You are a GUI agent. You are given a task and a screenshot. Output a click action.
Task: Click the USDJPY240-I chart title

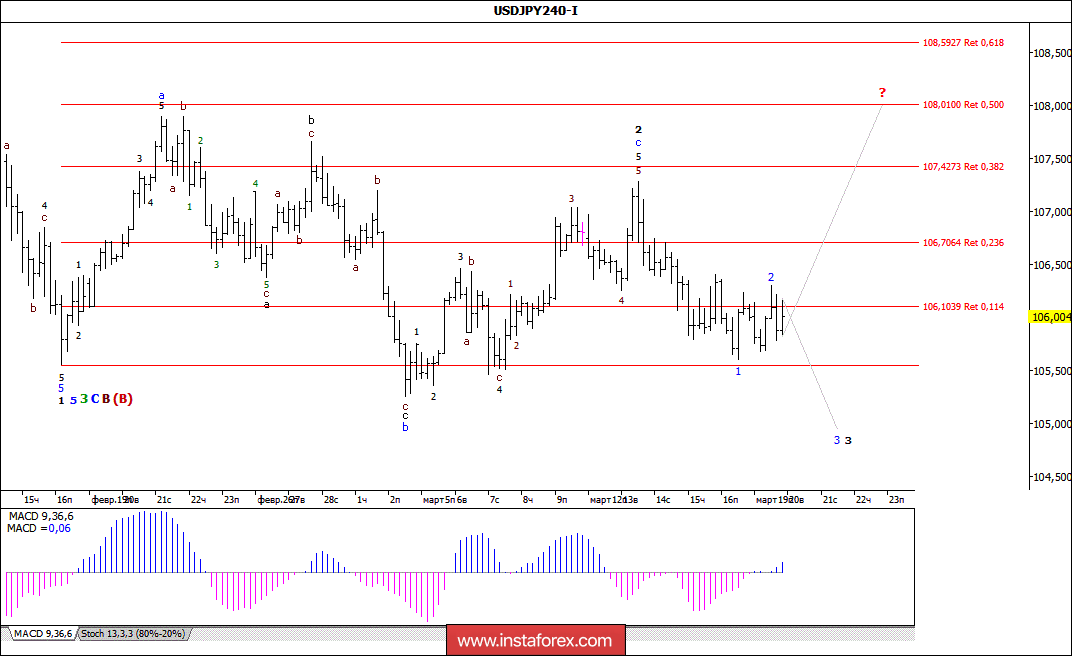[535, 10]
